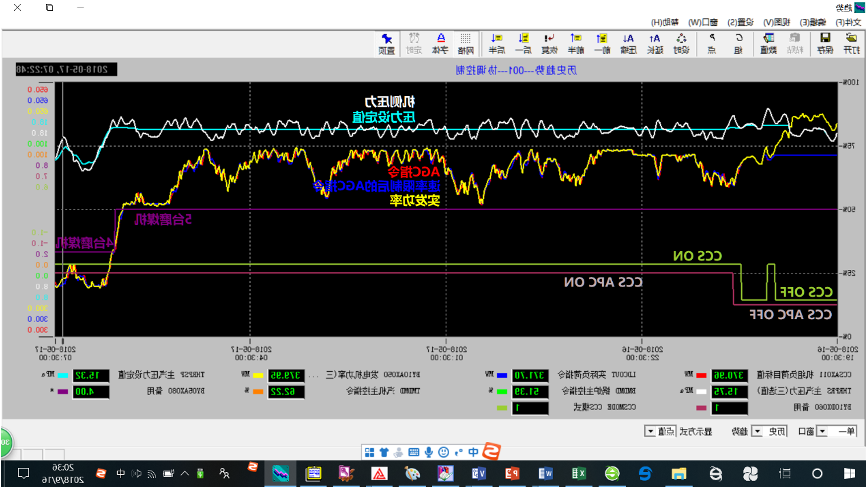This screenshot has height=487, width=866.
Task: Click the 延长 (Extend time) icon
Action: 654,43
